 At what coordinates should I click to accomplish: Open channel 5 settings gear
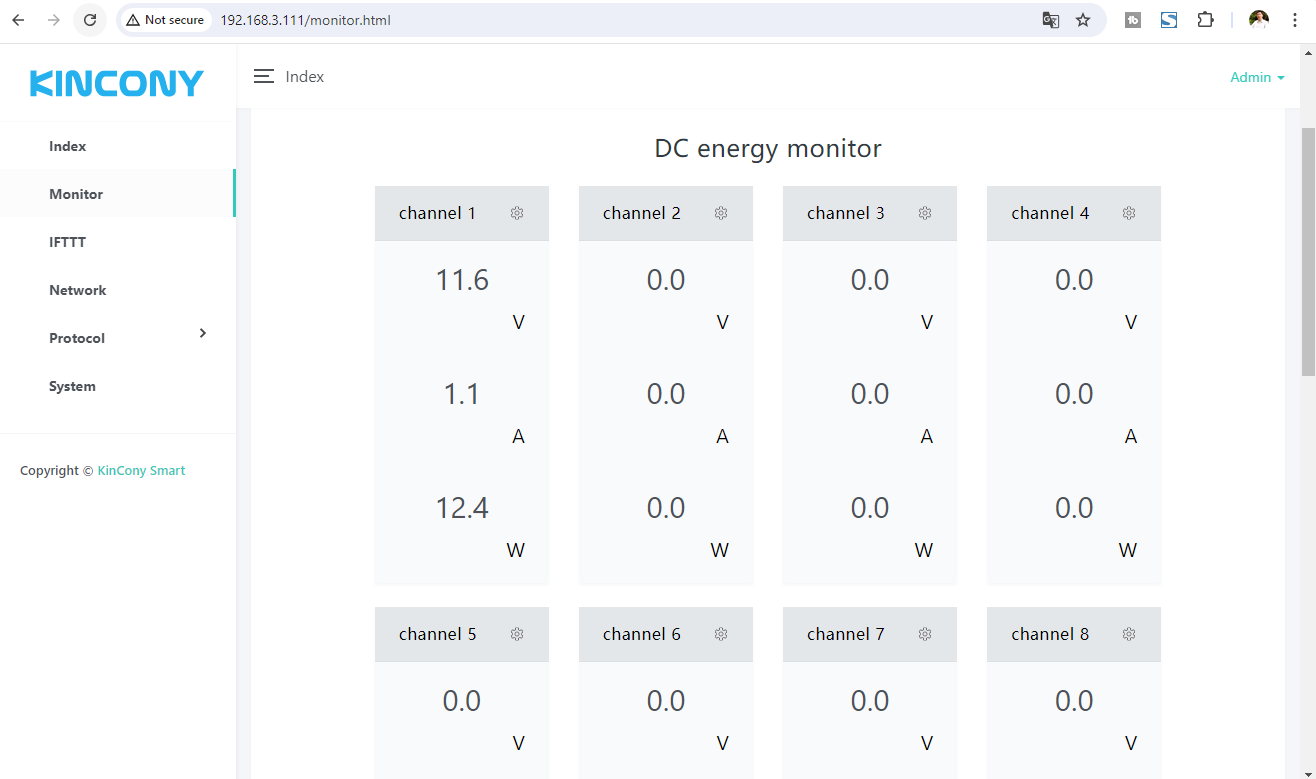(x=517, y=634)
